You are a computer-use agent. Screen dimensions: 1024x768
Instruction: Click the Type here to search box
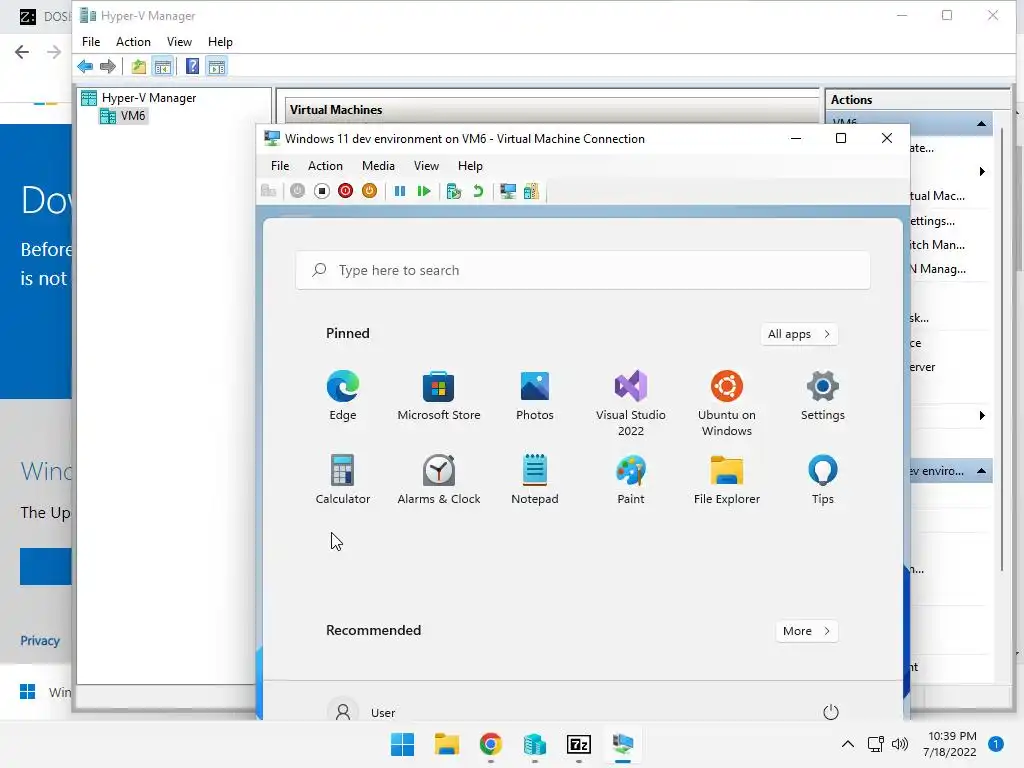click(583, 270)
